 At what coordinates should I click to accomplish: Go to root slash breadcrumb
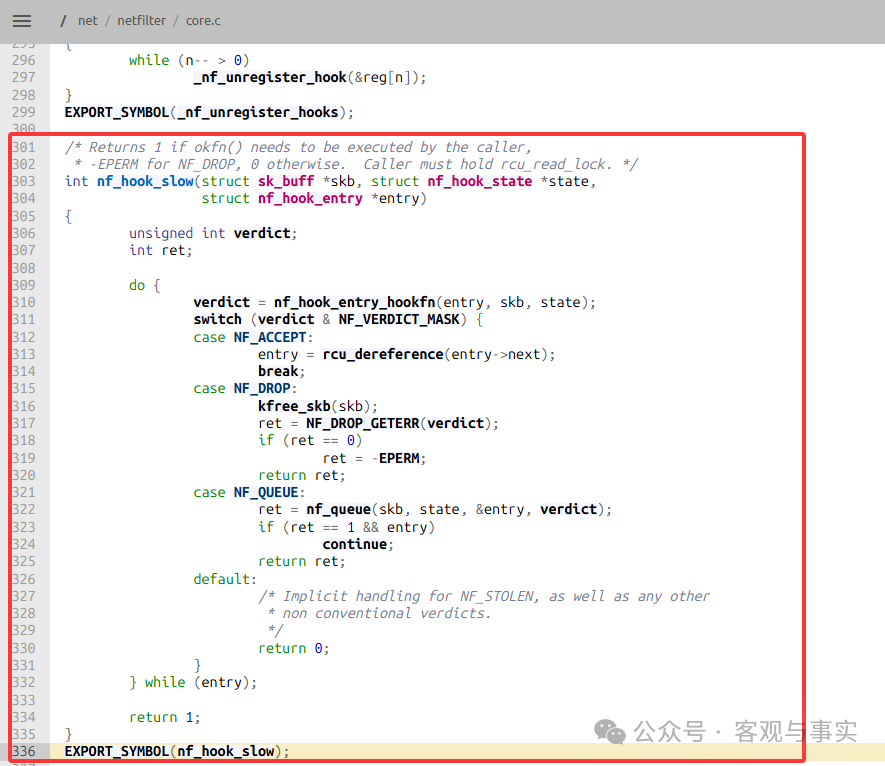click(x=63, y=21)
